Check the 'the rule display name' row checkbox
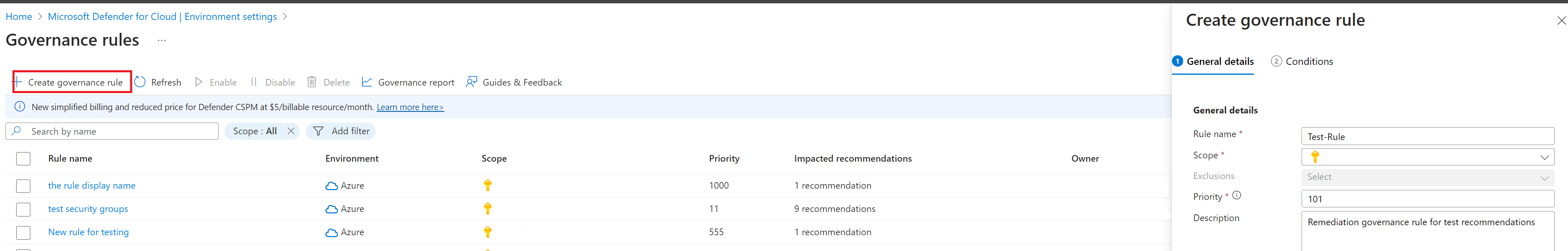 pos(23,186)
